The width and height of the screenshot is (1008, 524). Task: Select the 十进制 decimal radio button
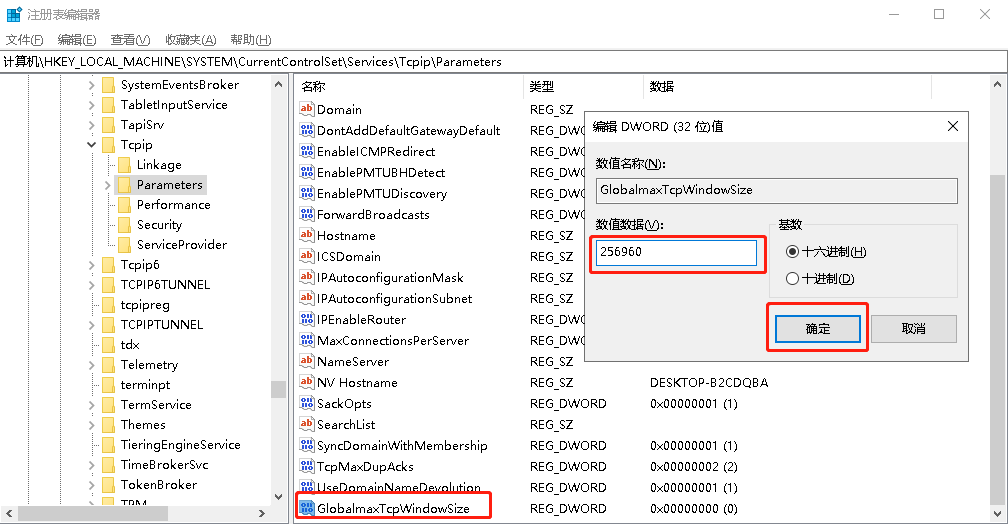793,279
